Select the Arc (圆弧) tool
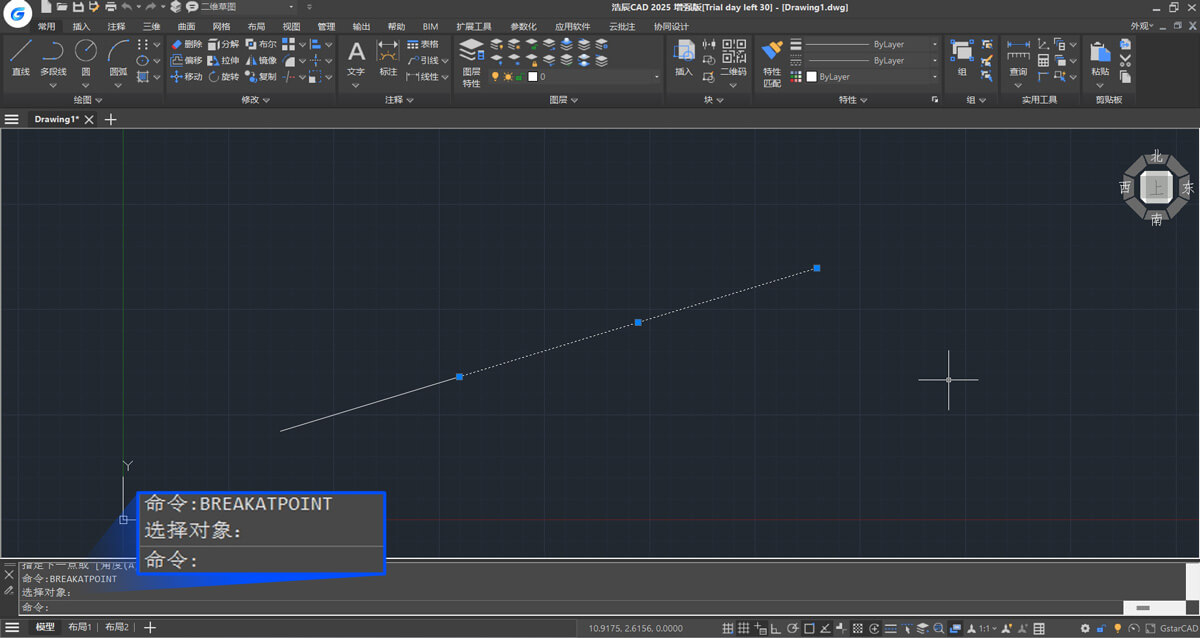The height and width of the screenshot is (638, 1200). [118, 58]
